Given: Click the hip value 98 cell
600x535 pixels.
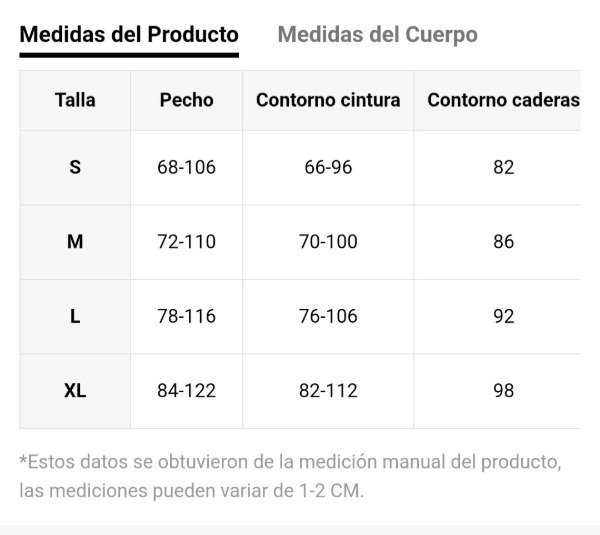Looking at the screenshot, I should pyautogui.click(x=503, y=391).
